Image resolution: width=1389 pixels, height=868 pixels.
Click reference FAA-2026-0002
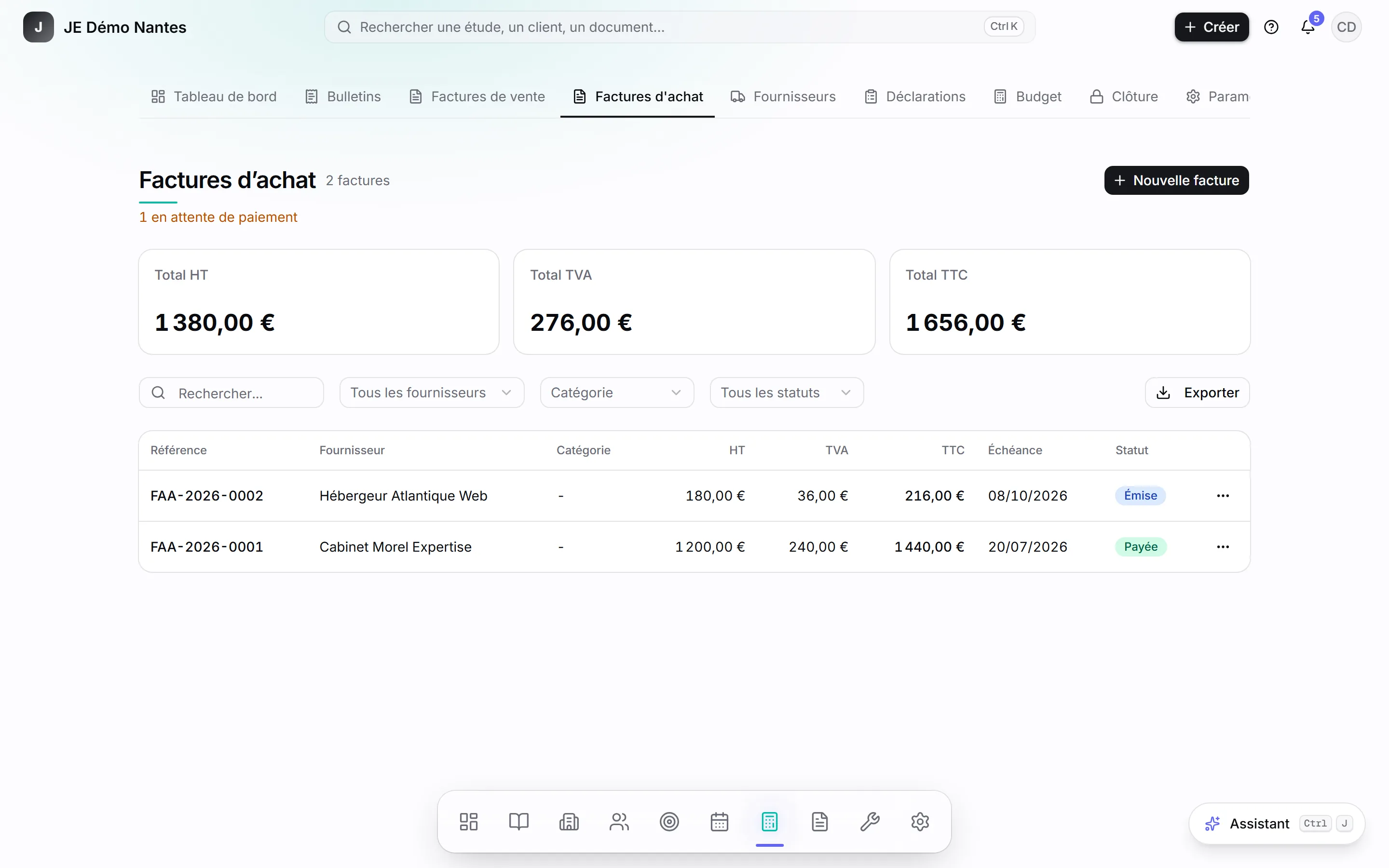[x=206, y=495]
